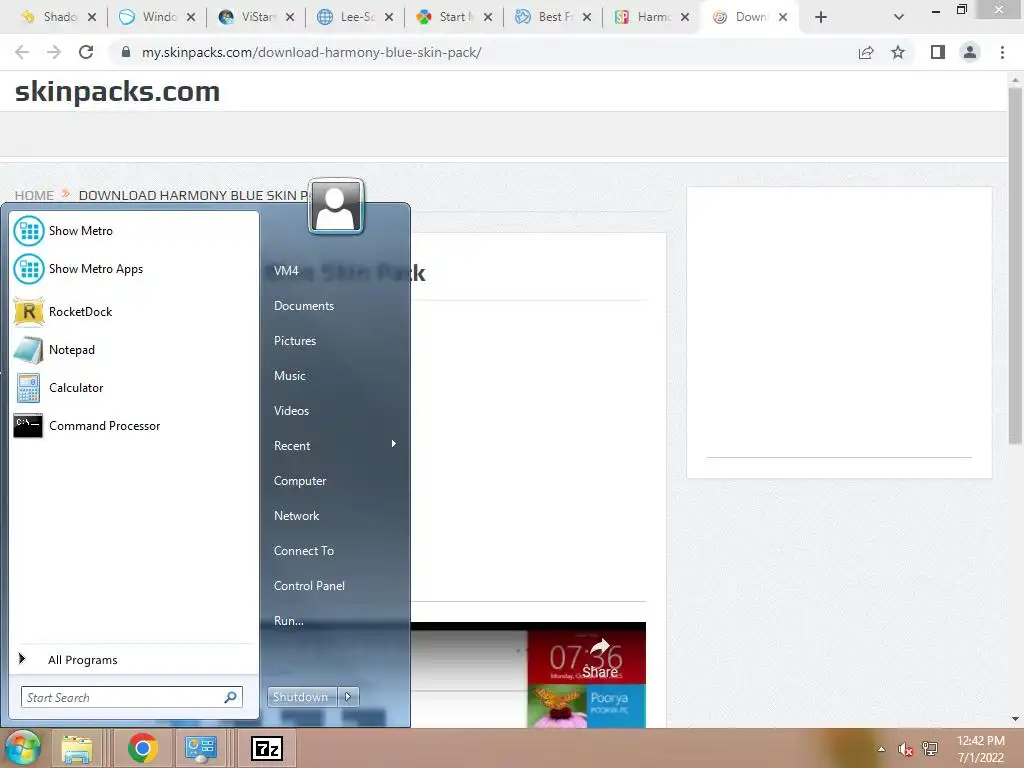Click the site lock icon
The height and width of the screenshot is (768, 1024).
pos(126,52)
